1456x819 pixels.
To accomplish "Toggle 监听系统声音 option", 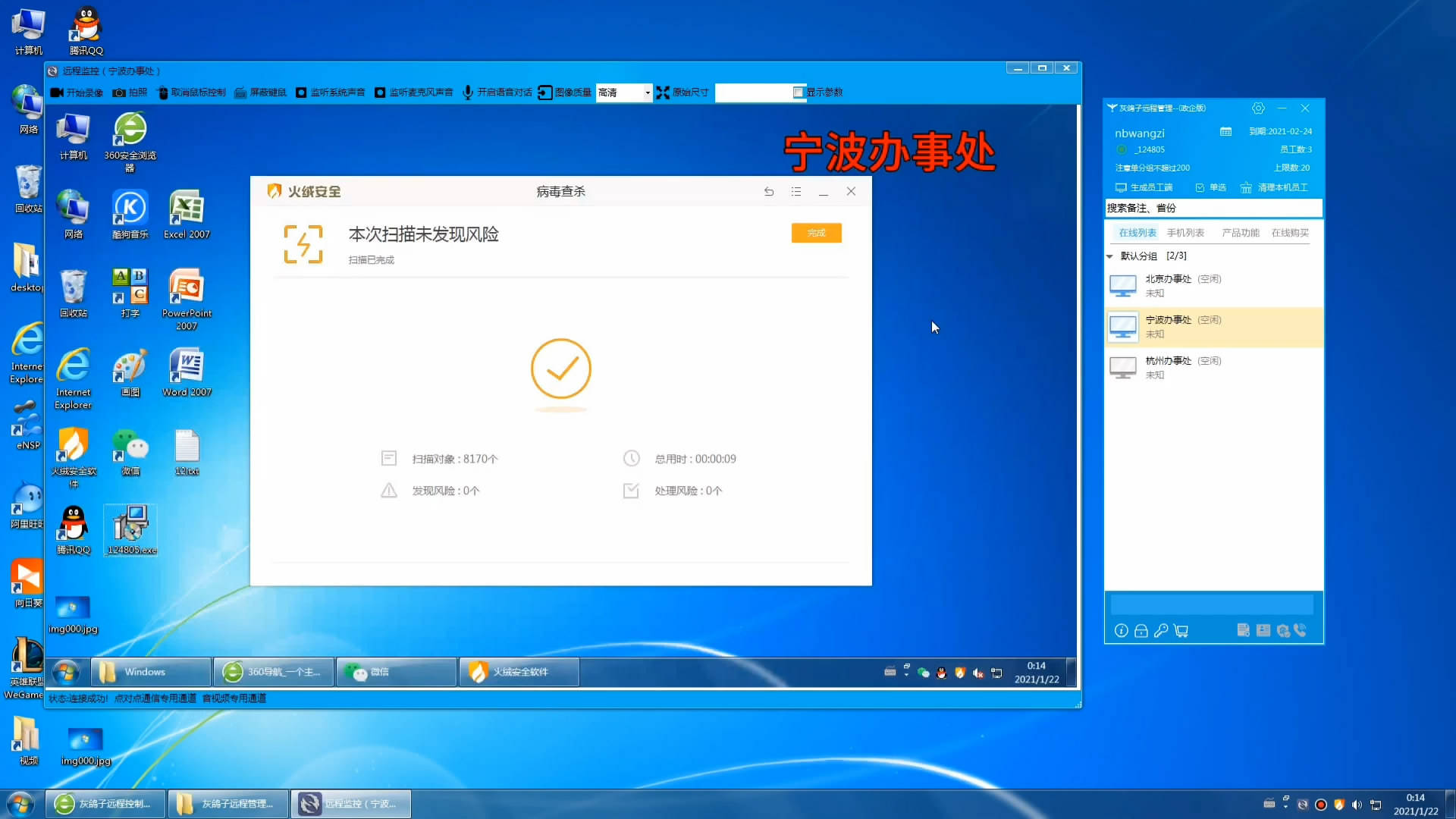I will click(x=330, y=93).
